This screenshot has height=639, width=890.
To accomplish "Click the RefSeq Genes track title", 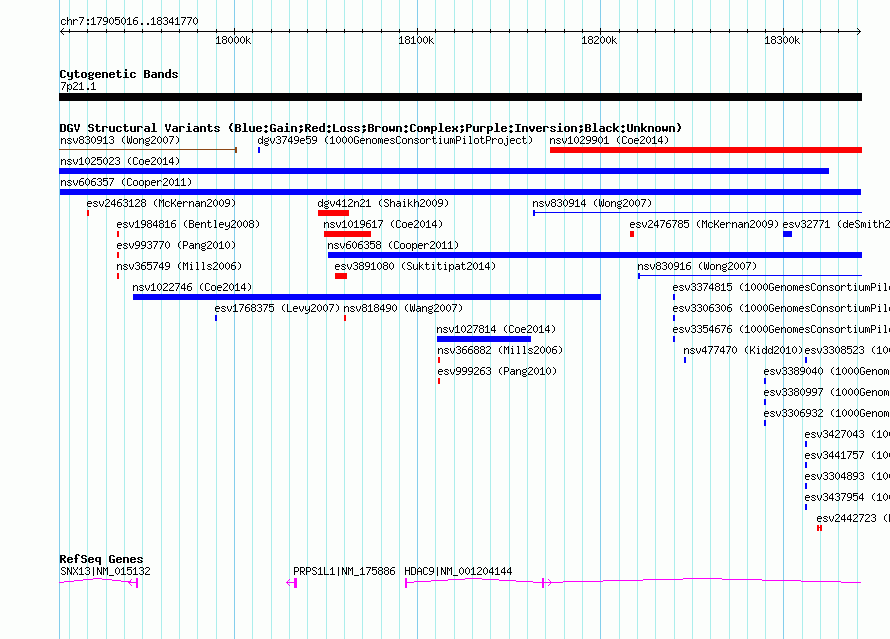I will pos(101,560).
